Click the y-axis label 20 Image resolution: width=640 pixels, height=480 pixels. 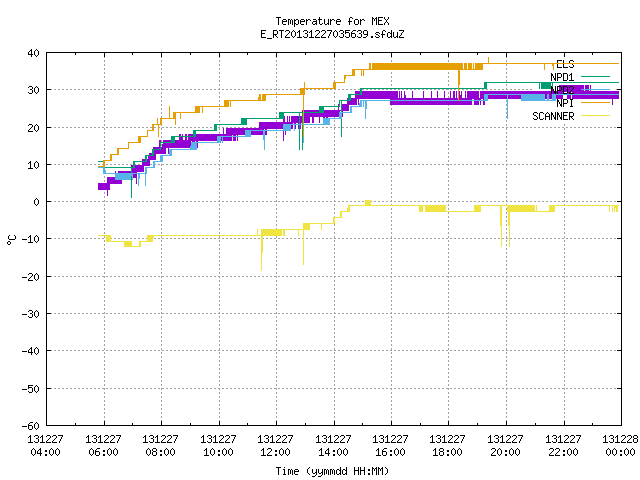[33, 128]
